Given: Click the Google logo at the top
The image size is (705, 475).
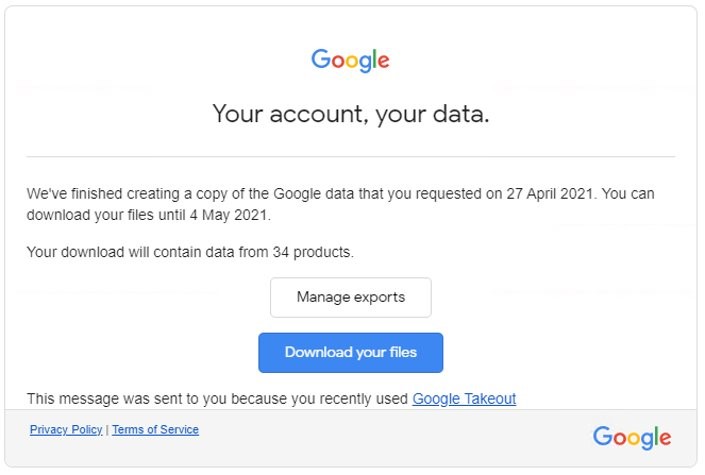Looking at the screenshot, I should tap(350, 60).
